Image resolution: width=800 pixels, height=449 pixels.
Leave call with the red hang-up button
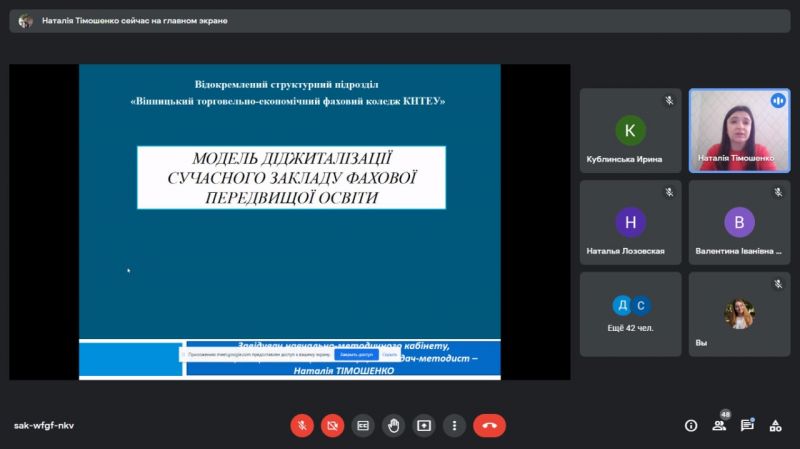[x=489, y=426]
